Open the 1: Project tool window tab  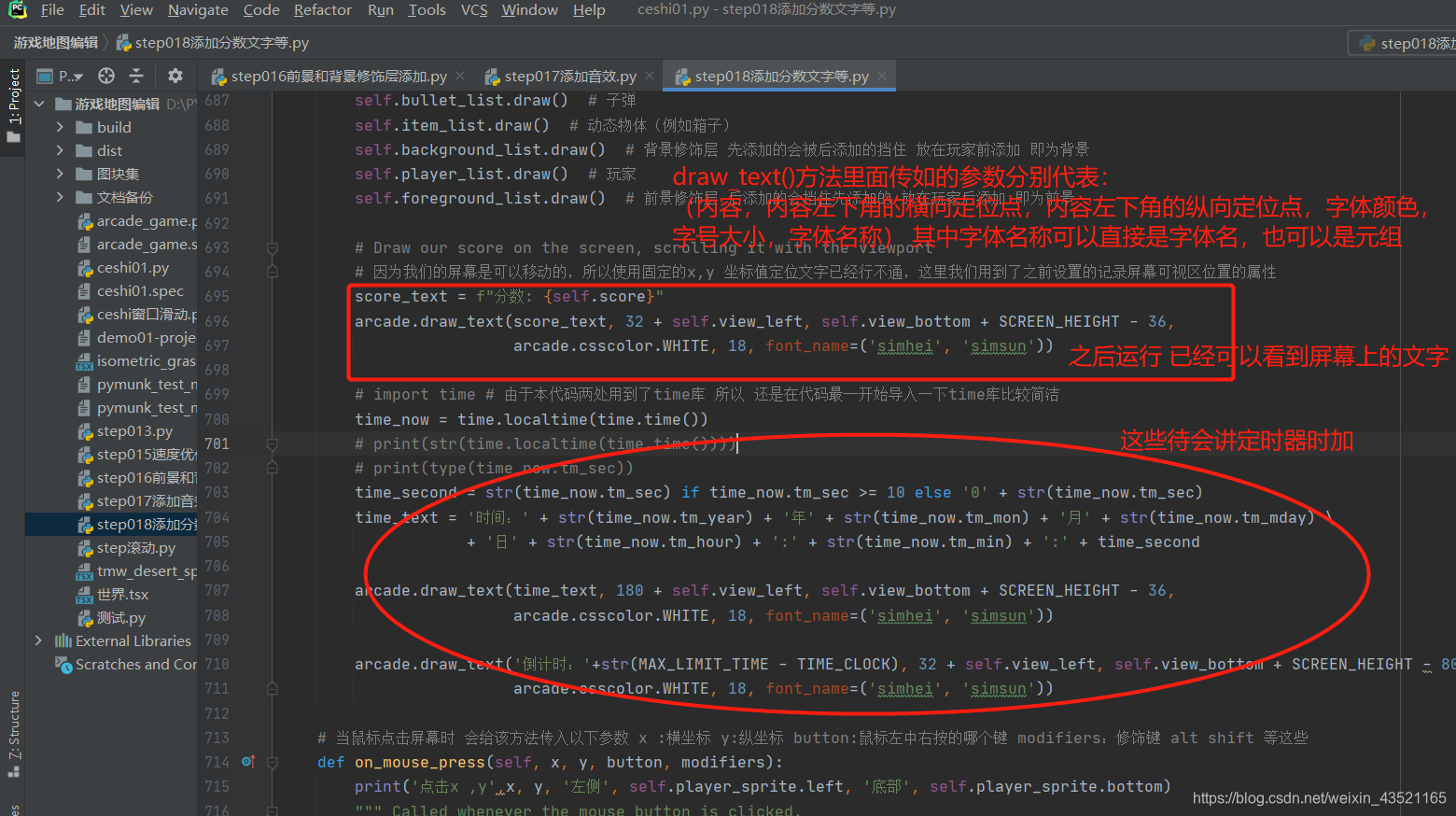point(13,105)
